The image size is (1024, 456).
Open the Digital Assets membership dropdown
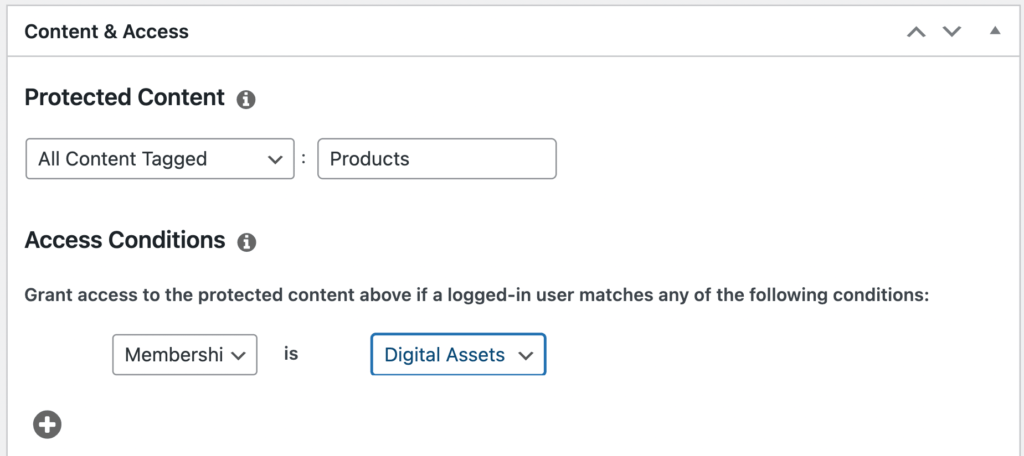[x=458, y=355]
